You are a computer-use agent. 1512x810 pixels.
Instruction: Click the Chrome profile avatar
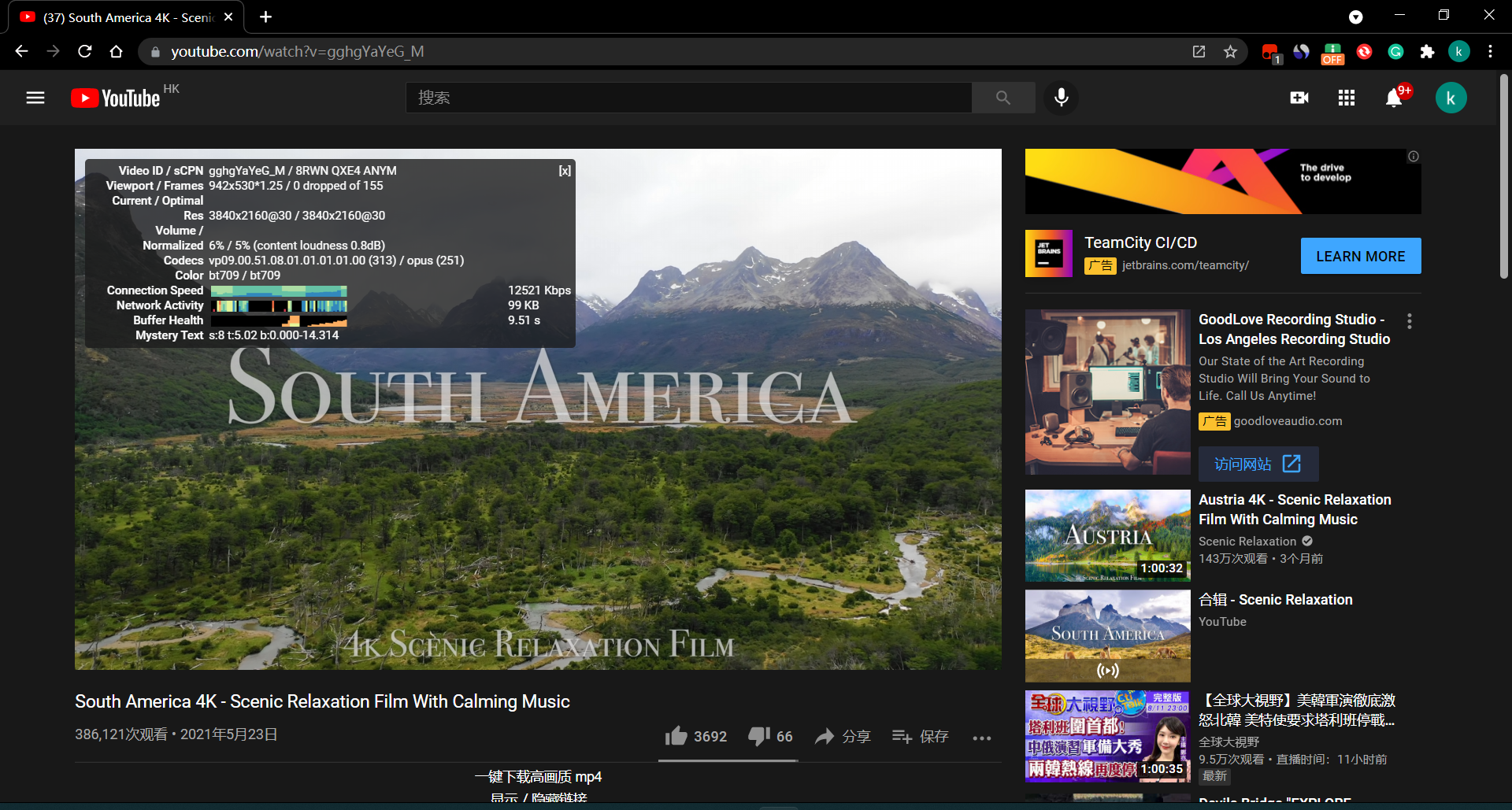coord(1458,51)
